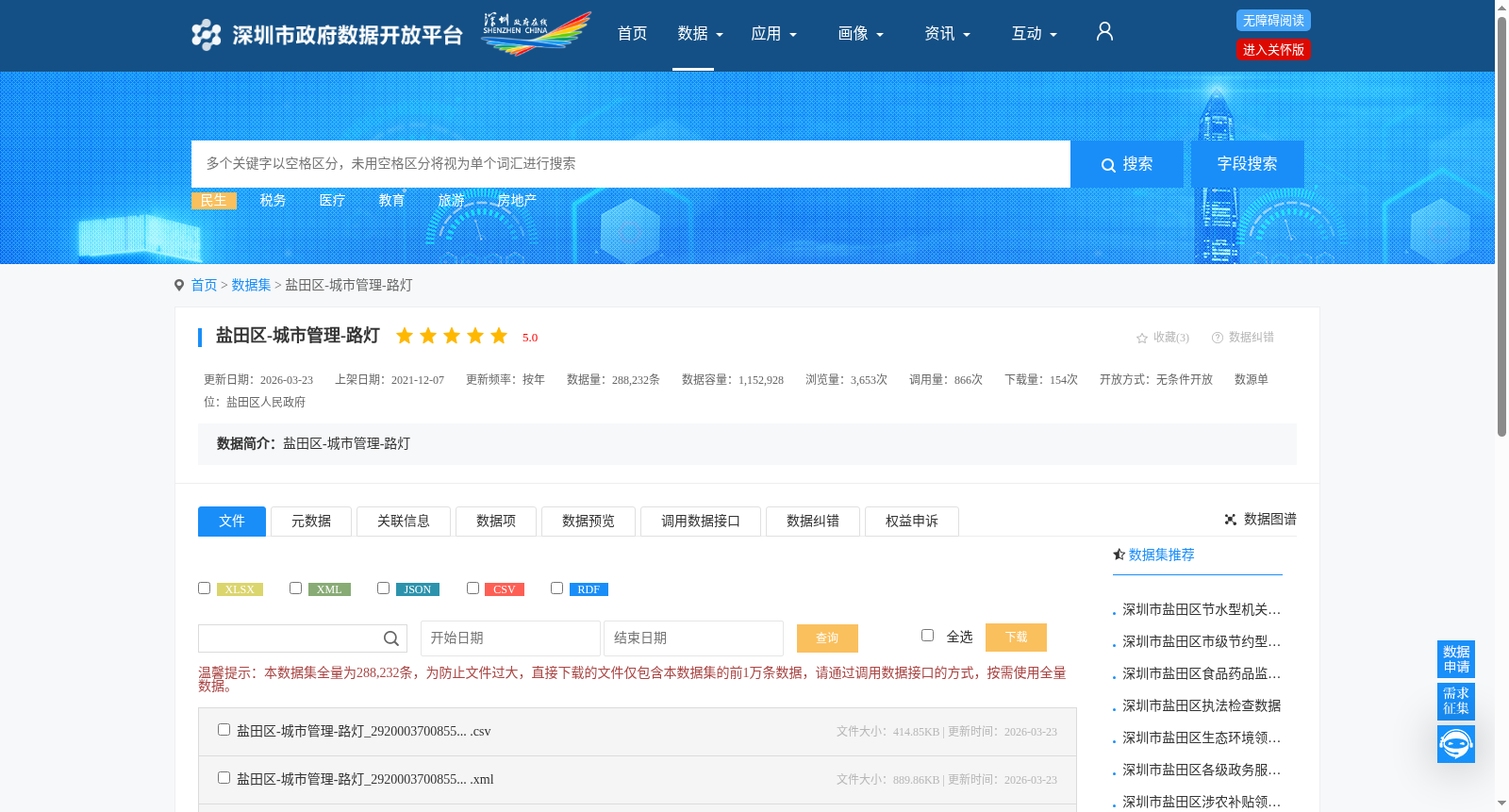Click the 房地产 category tag
Viewport: 1509px width, 812px height.
coord(517,200)
